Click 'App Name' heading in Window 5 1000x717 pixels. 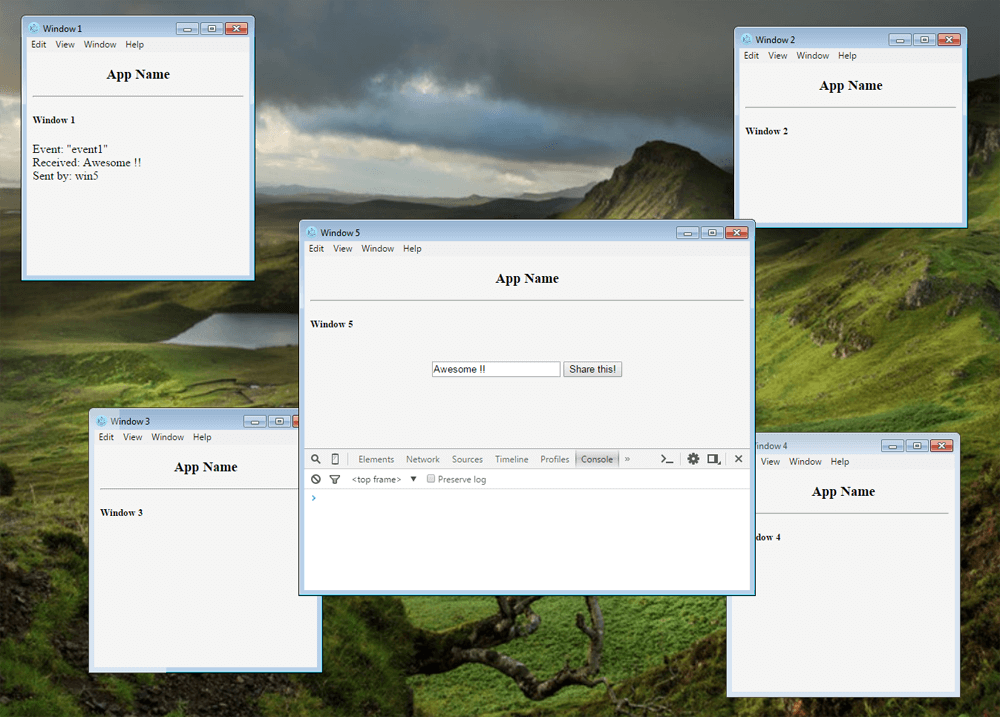pos(527,279)
